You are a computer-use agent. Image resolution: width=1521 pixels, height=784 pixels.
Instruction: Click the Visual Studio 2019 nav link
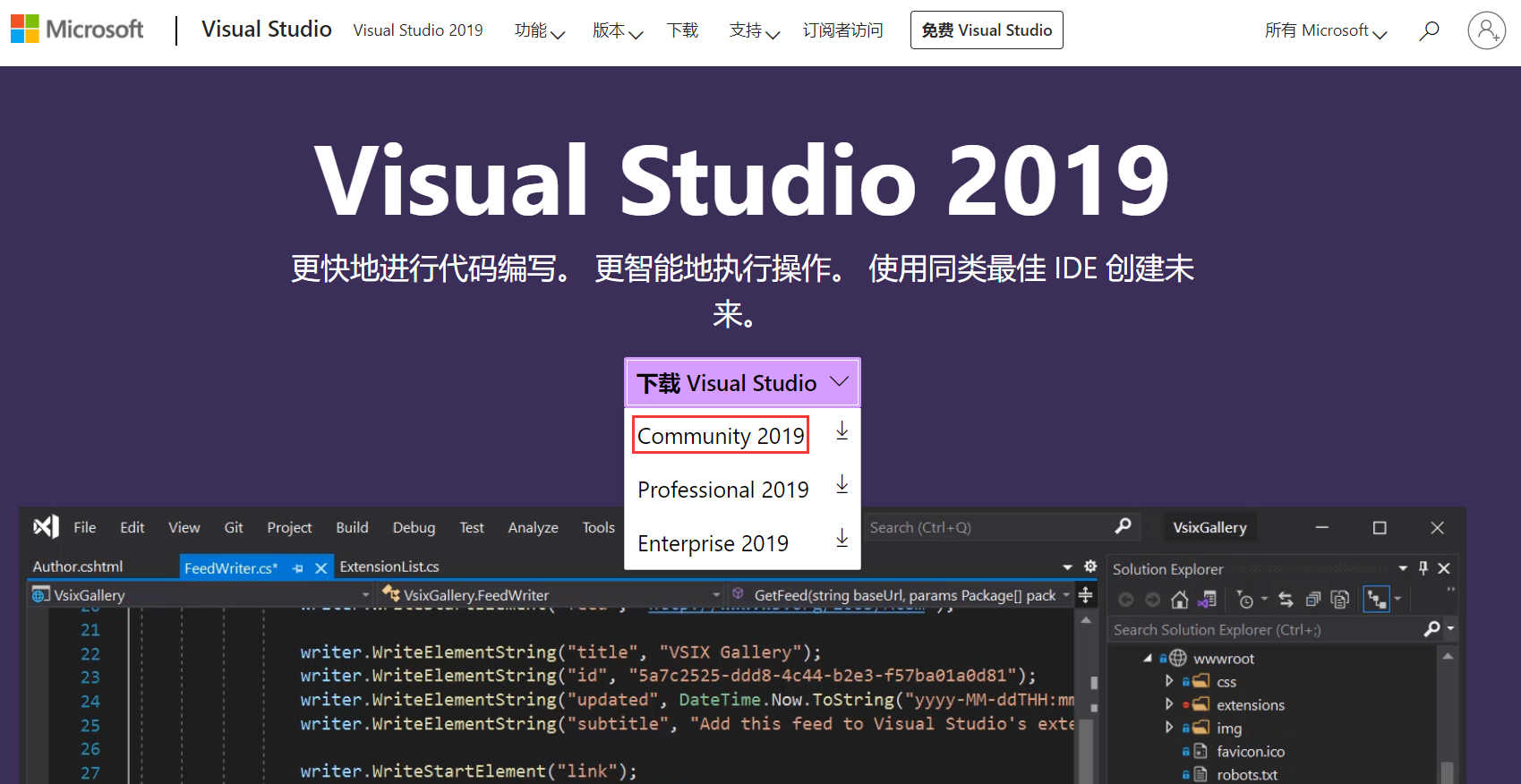pos(418,30)
